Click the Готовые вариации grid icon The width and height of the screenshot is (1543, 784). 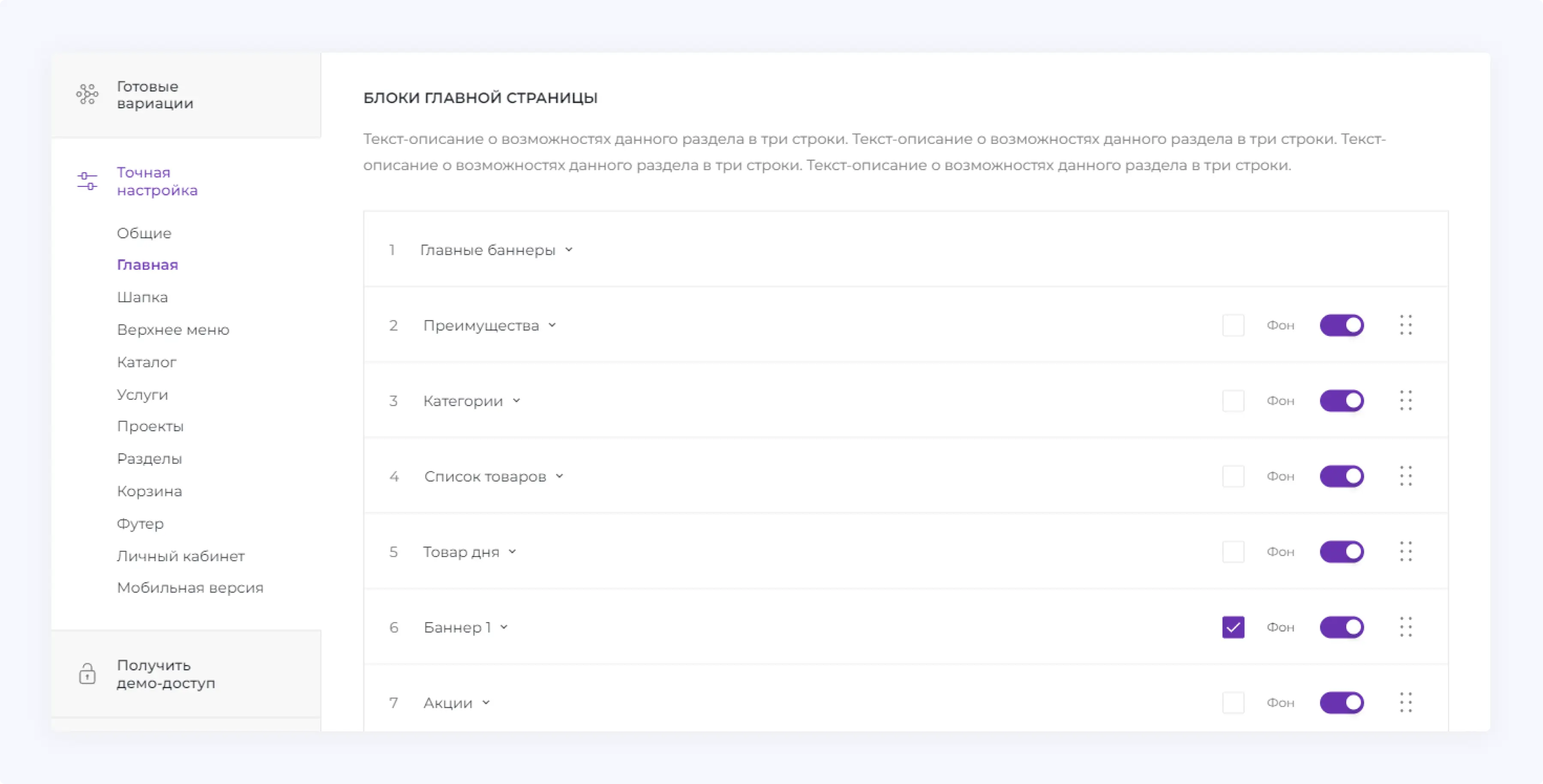[x=87, y=95]
